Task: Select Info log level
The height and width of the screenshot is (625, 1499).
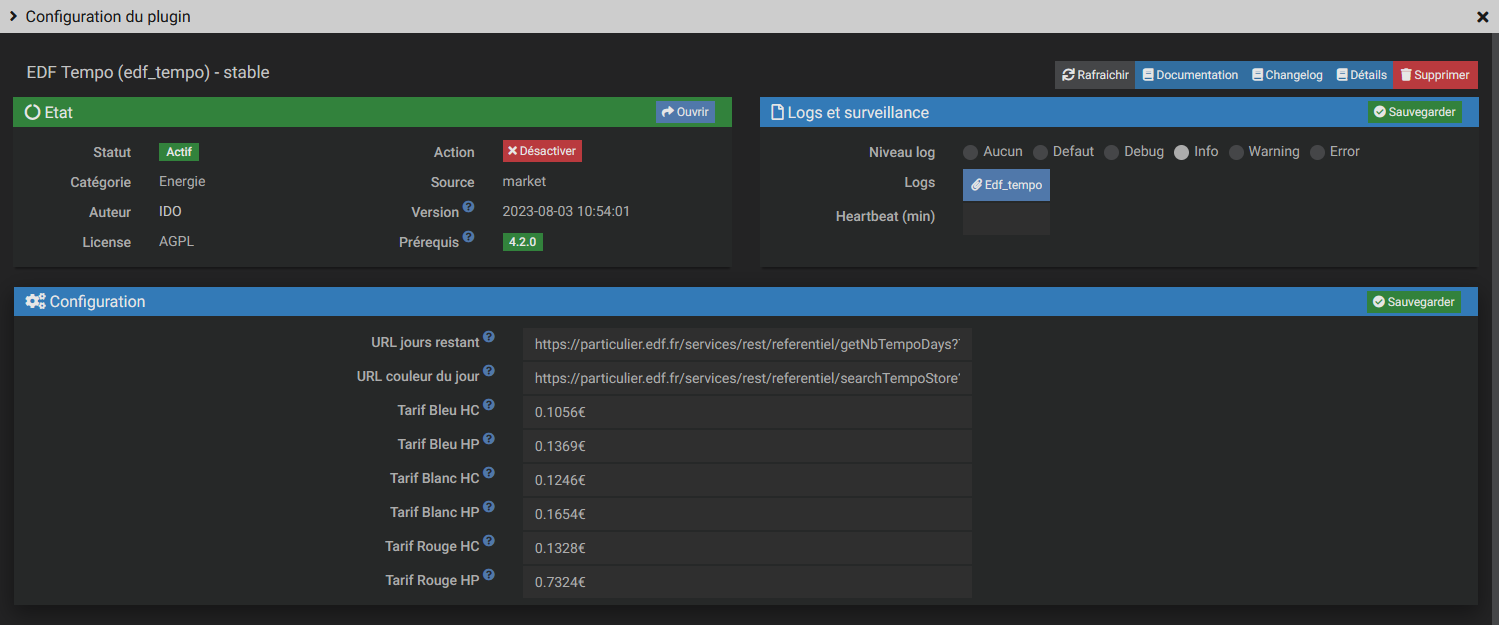Action: 1181,152
